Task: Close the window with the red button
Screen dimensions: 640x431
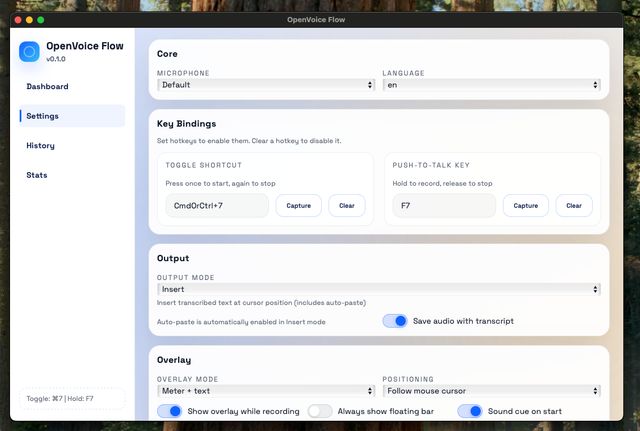Action: pos(18,20)
